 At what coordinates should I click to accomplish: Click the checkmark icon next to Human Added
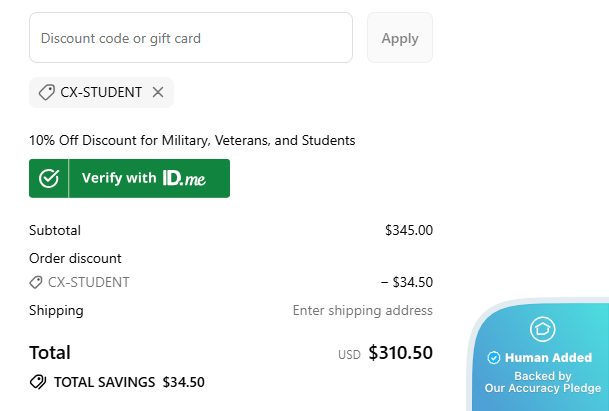coord(493,358)
